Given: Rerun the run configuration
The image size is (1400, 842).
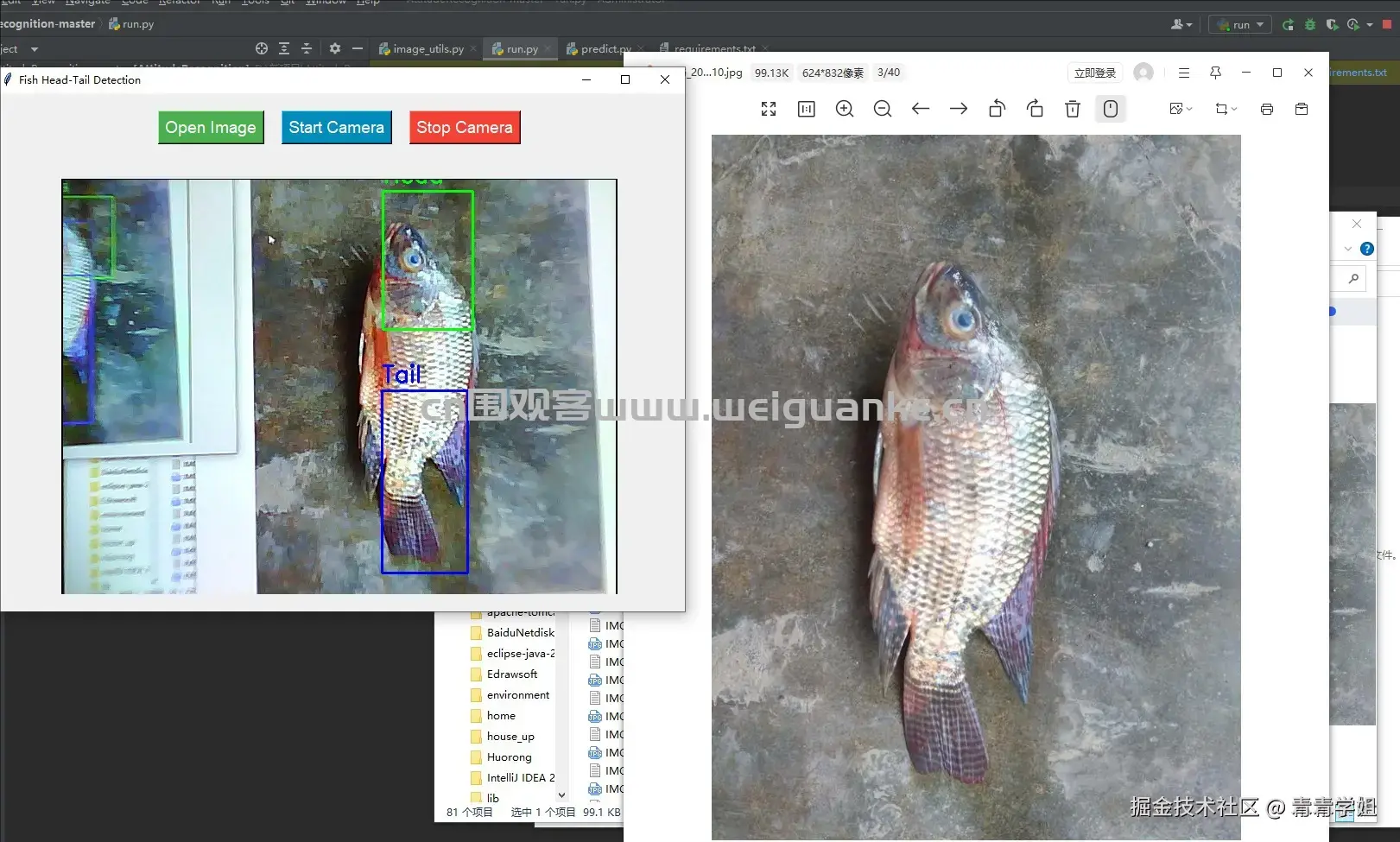Looking at the screenshot, I should click(x=1288, y=24).
